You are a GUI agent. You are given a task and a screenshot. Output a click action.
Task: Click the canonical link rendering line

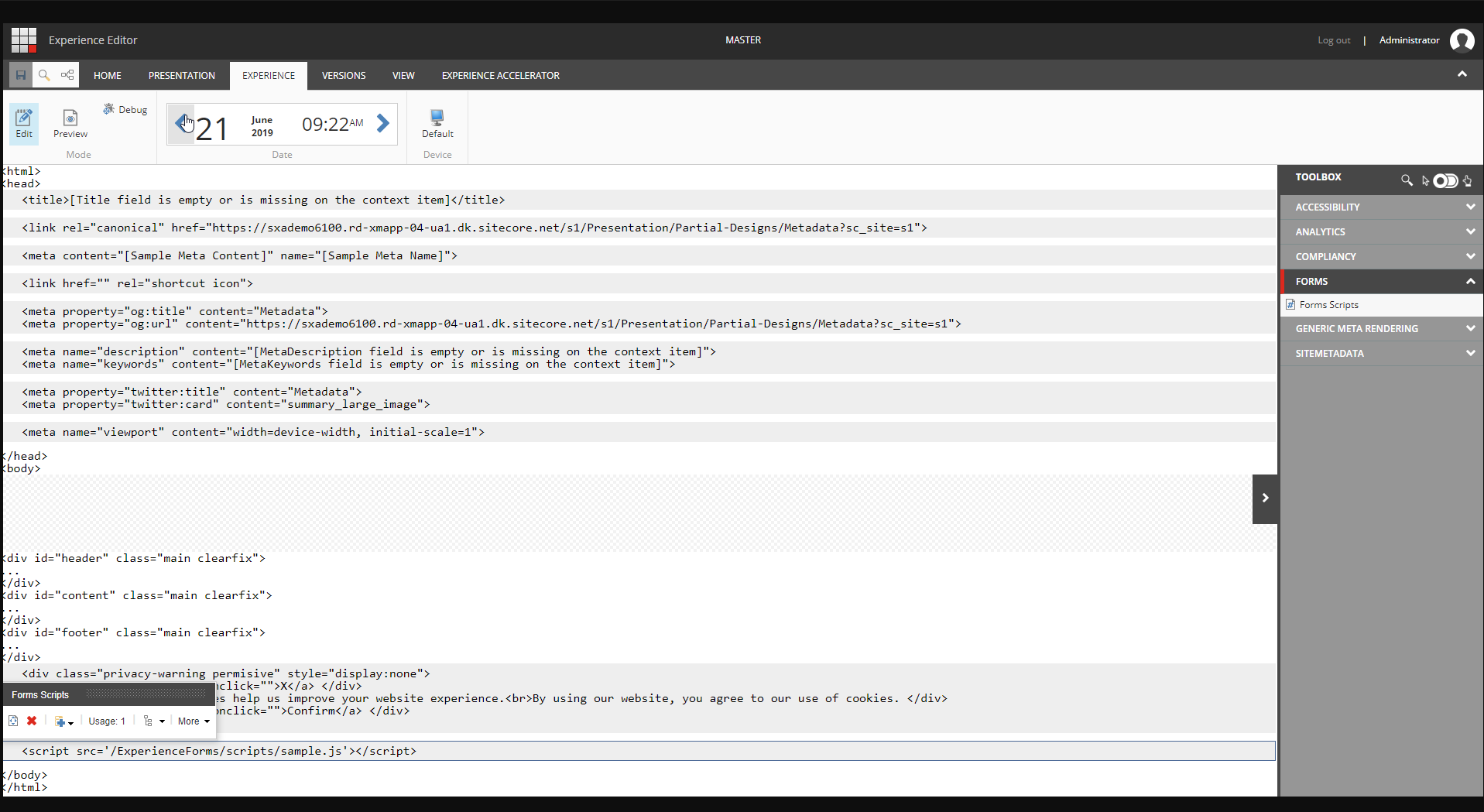(x=639, y=228)
